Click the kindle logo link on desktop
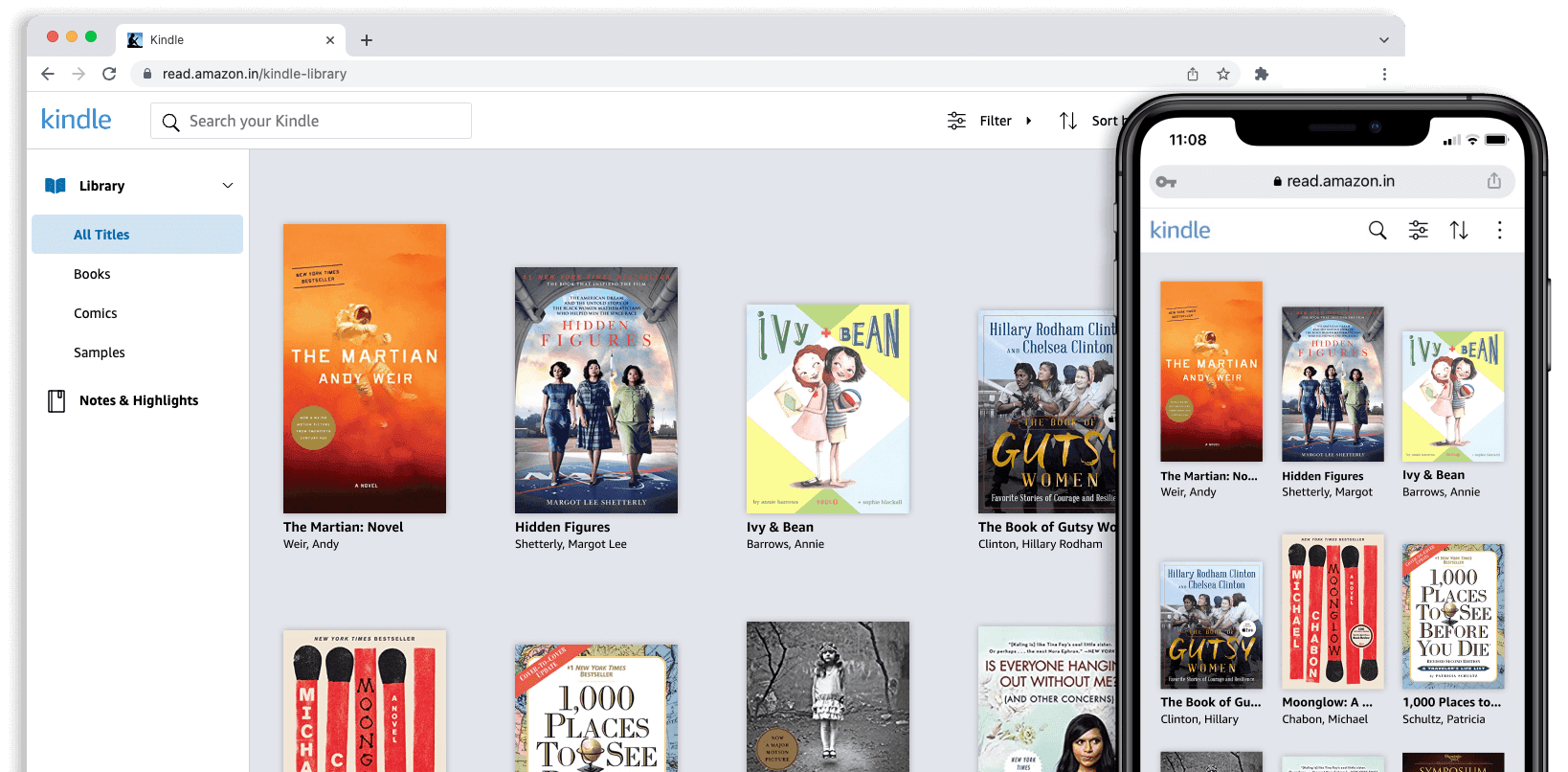Screen dimensions: 1568x772 point(77,120)
